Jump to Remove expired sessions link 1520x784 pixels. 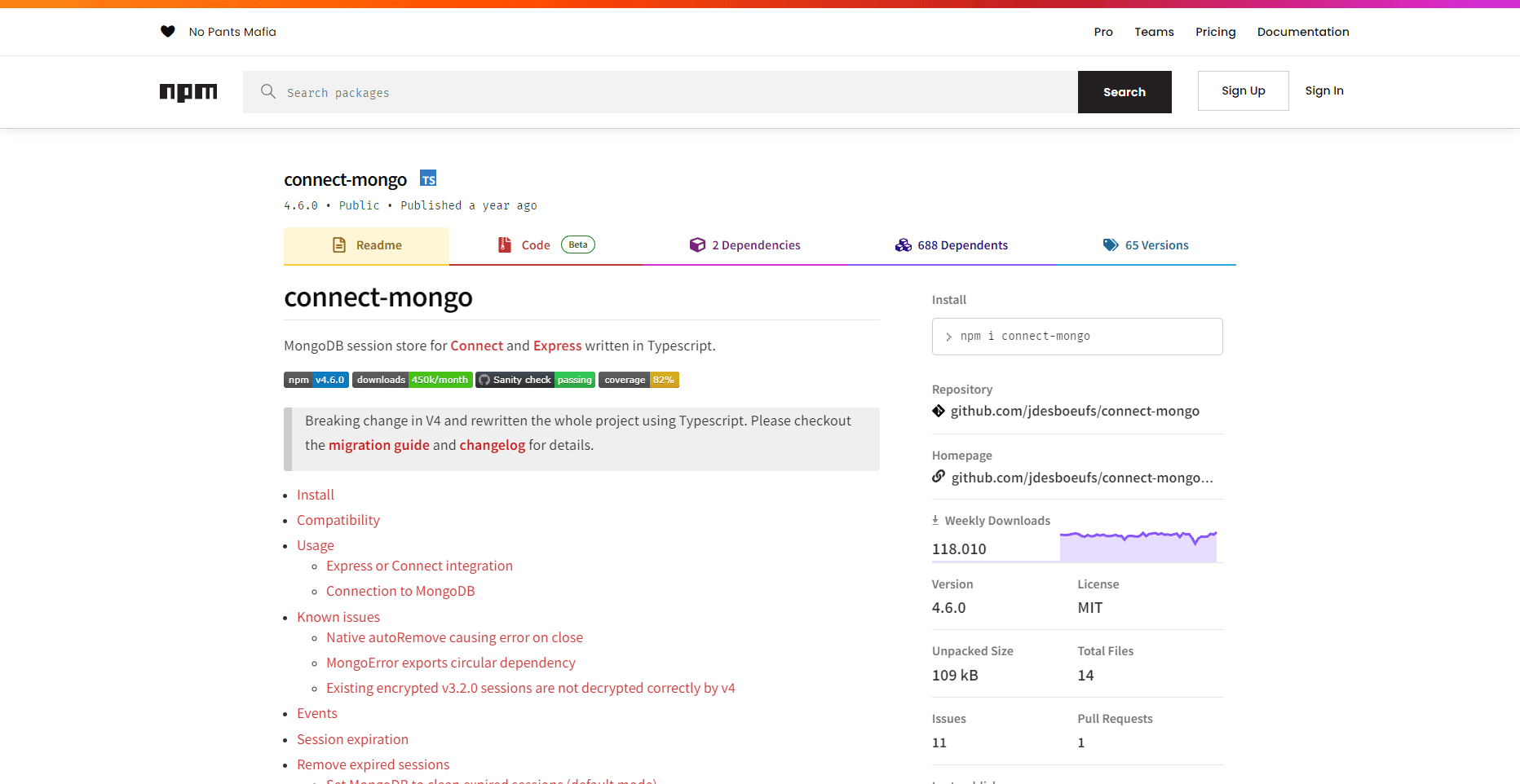tap(373, 764)
